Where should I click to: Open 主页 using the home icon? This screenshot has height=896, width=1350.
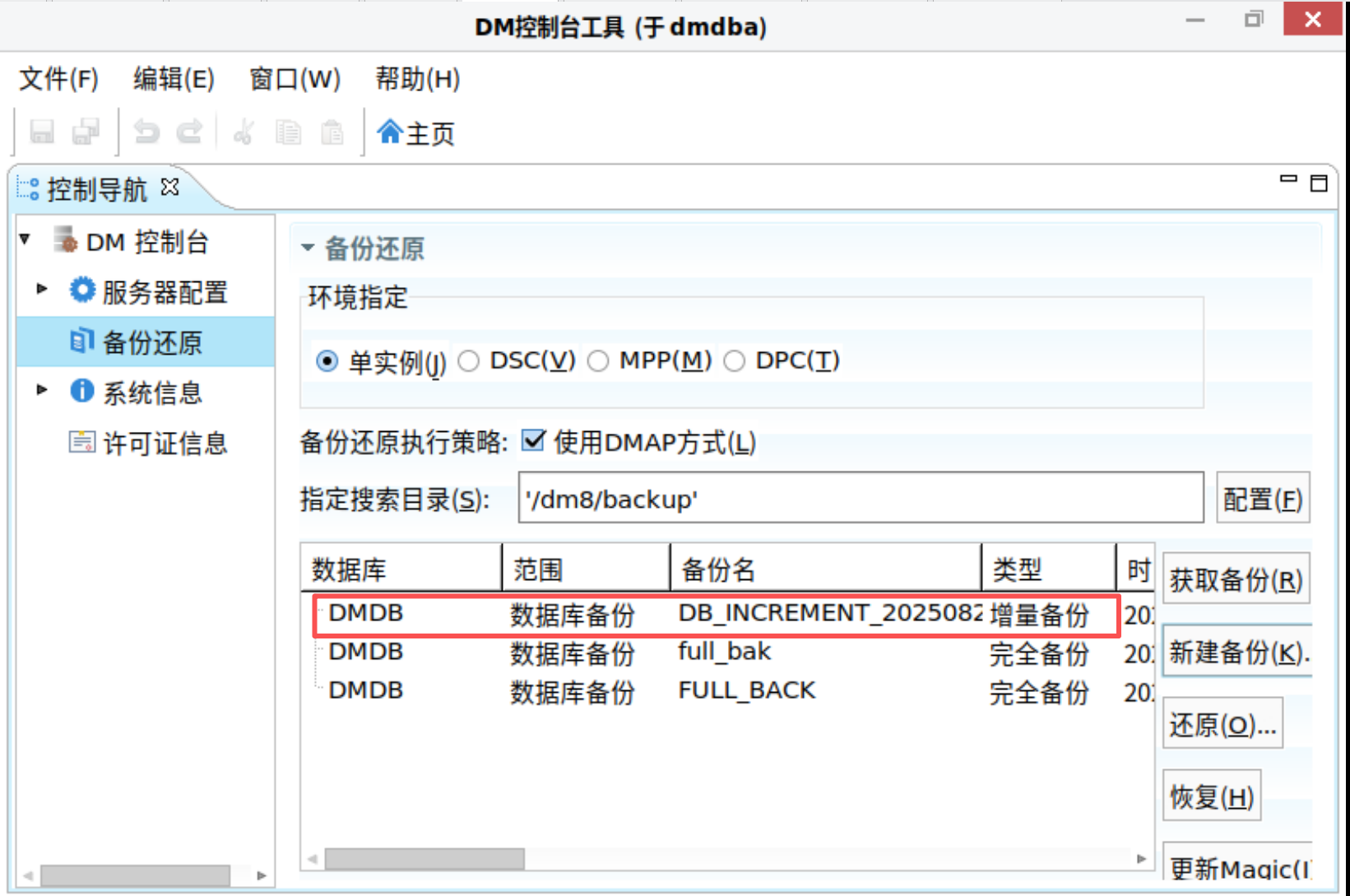click(415, 132)
